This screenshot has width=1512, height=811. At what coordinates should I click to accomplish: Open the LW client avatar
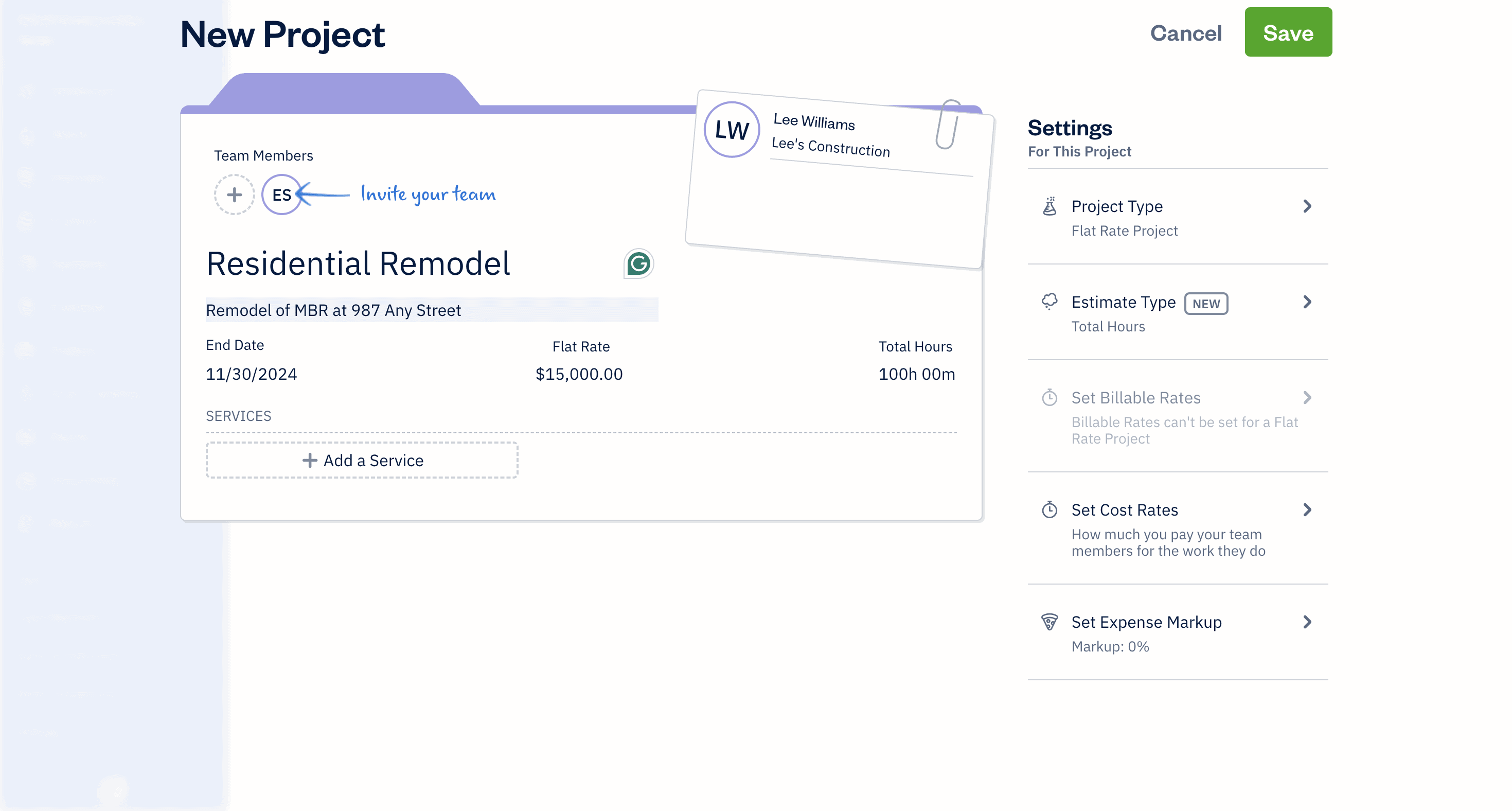[732, 129]
